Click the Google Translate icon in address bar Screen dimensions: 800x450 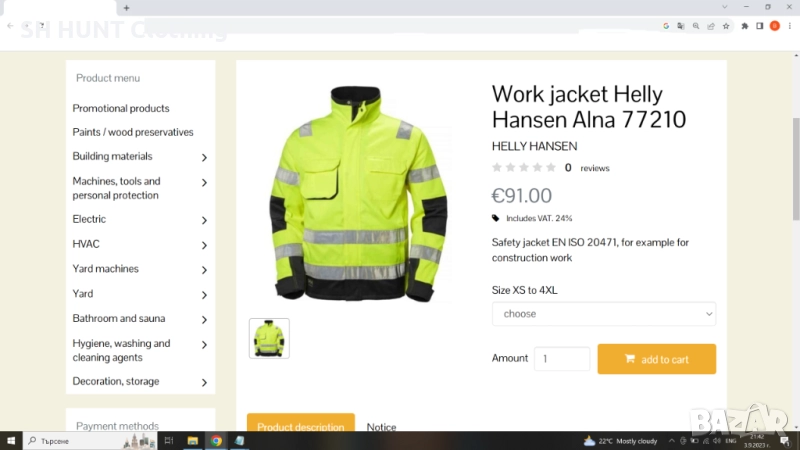[680, 26]
